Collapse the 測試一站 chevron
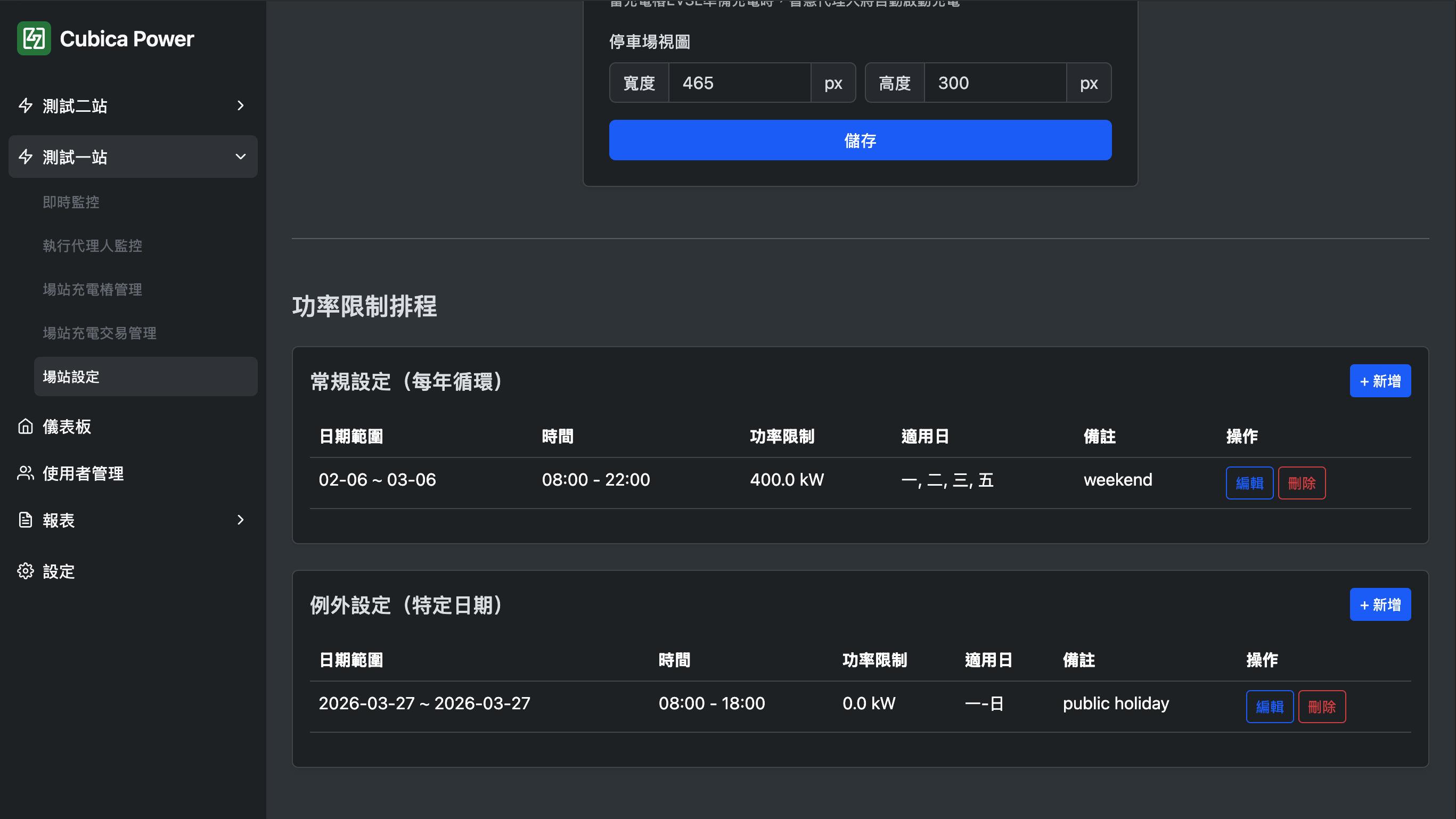 (x=240, y=157)
